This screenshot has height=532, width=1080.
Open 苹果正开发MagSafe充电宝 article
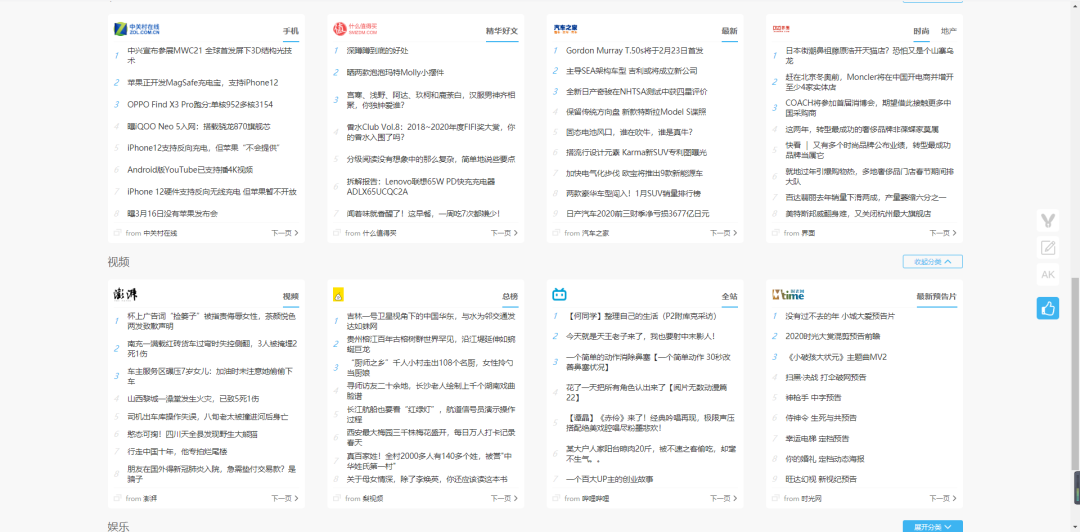pyautogui.click(x=202, y=83)
